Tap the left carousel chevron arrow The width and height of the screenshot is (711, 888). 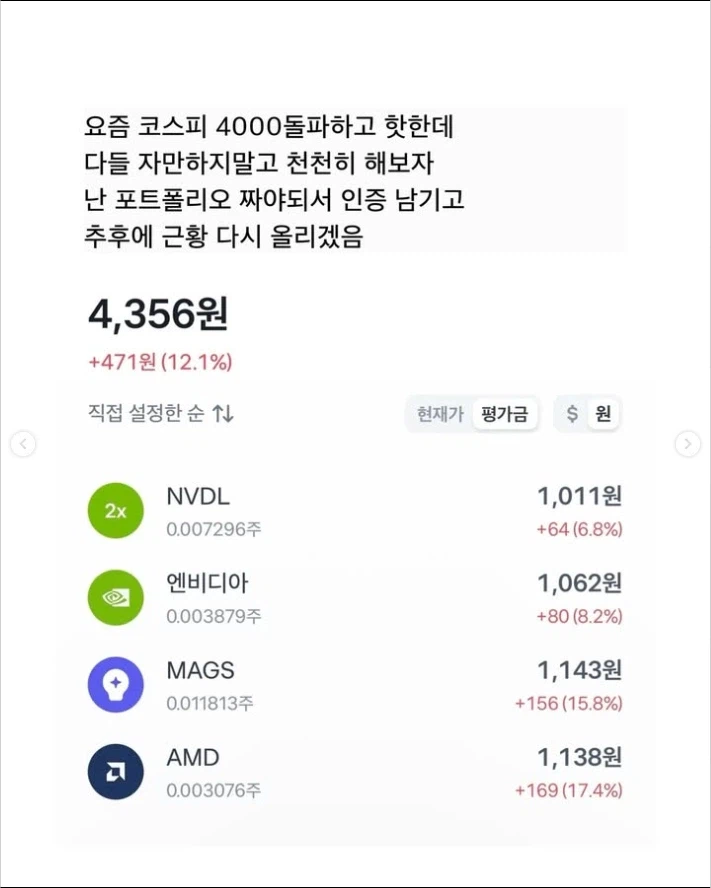tap(22, 442)
